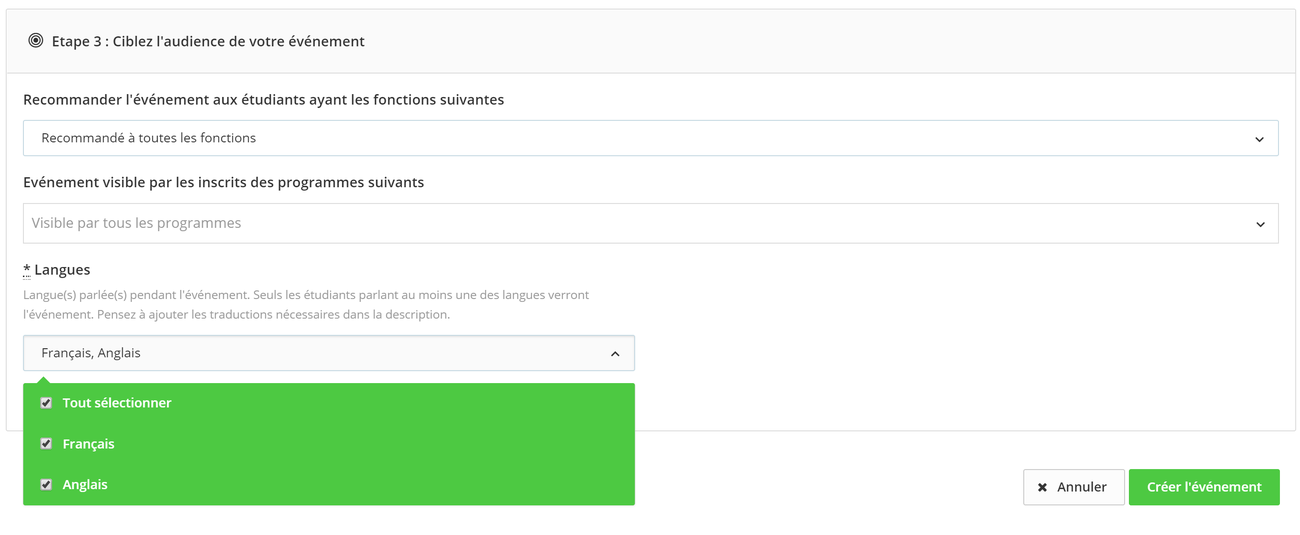Click the chevron arrow of the fonctions dropdown
The image size is (1300, 535).
pyautogui.click(x=1259, y=139)
